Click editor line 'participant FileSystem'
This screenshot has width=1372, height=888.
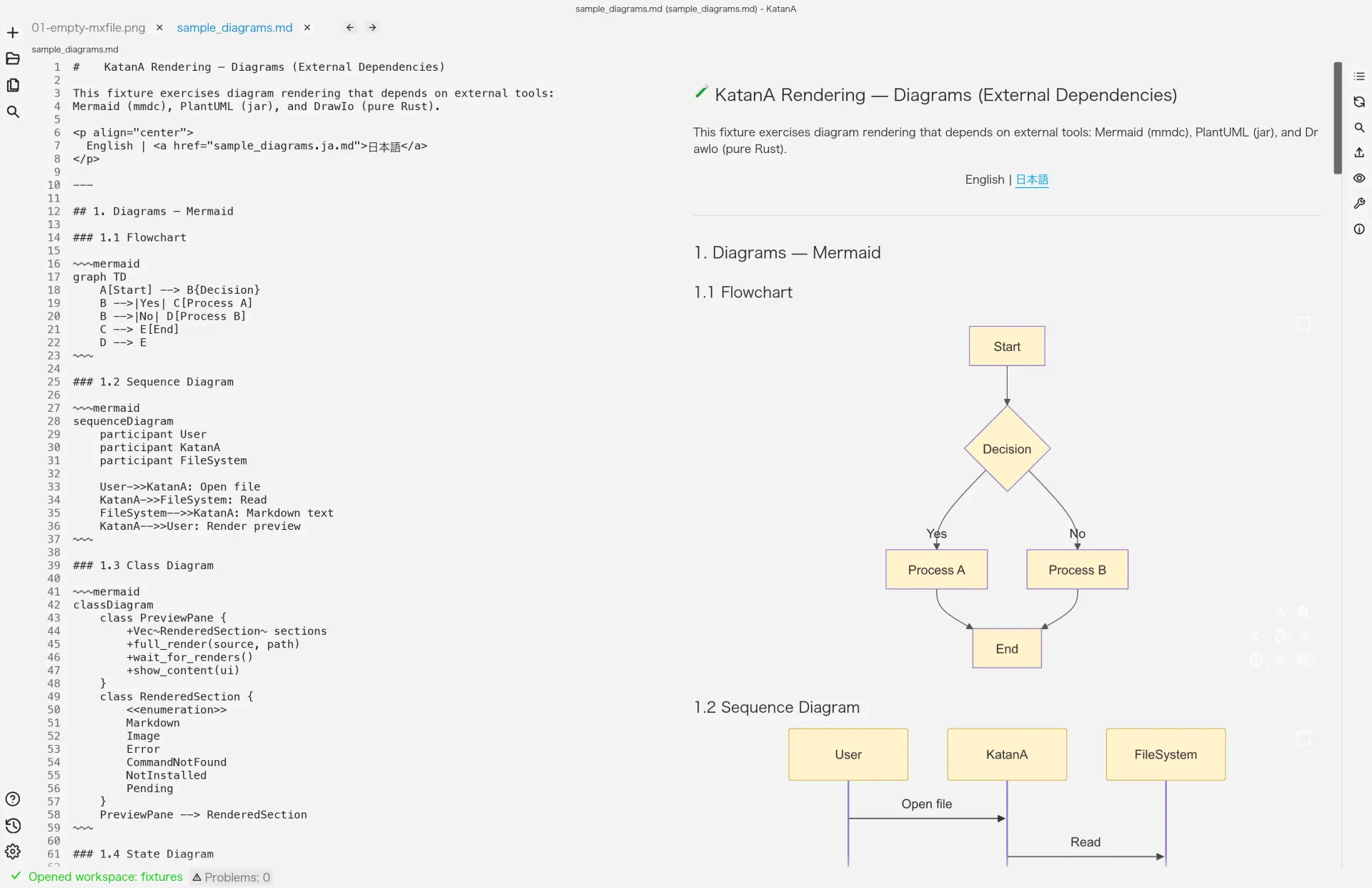[x=173, y=460]
